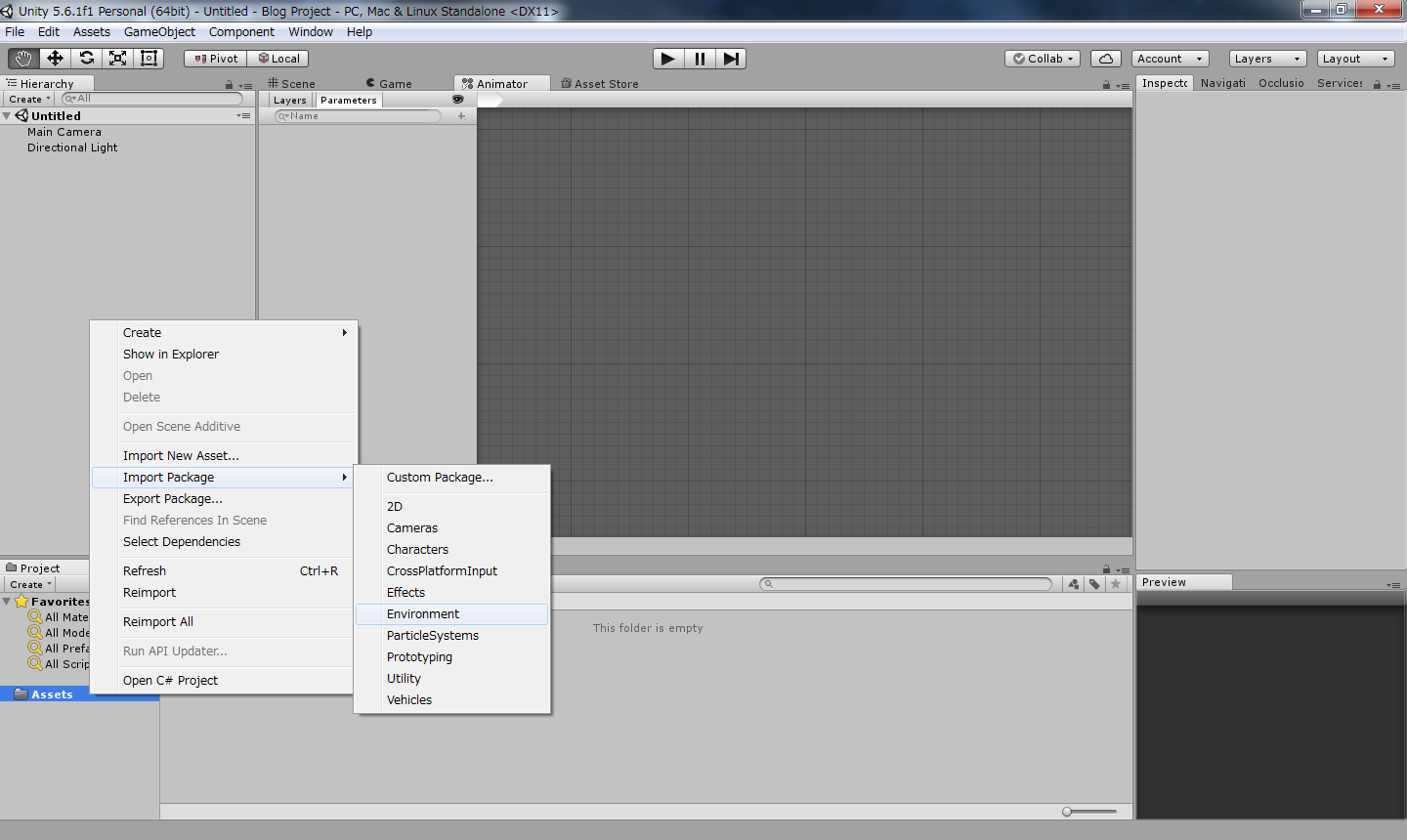Open the Hierarchy Create dropdown
1407x840 pixels.
(29, 99)
